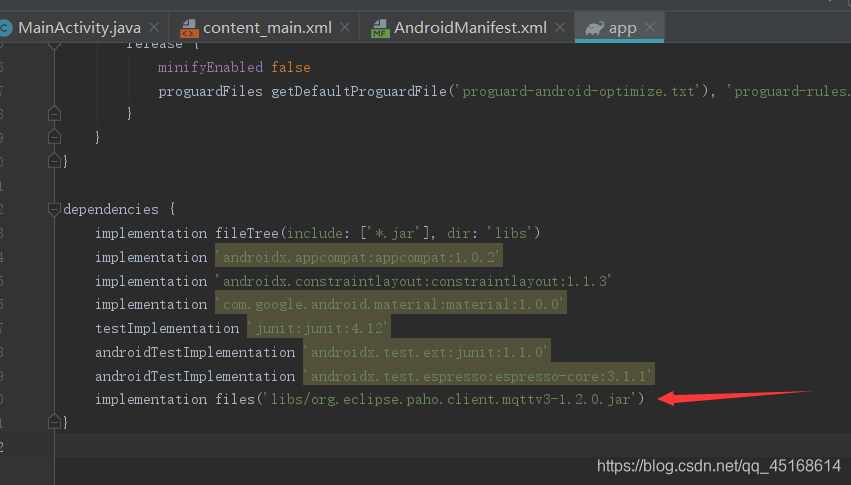The image size is (851, 485).
Task: Click fileTree in the first implementation line
Action: click(x=247, y=233)
